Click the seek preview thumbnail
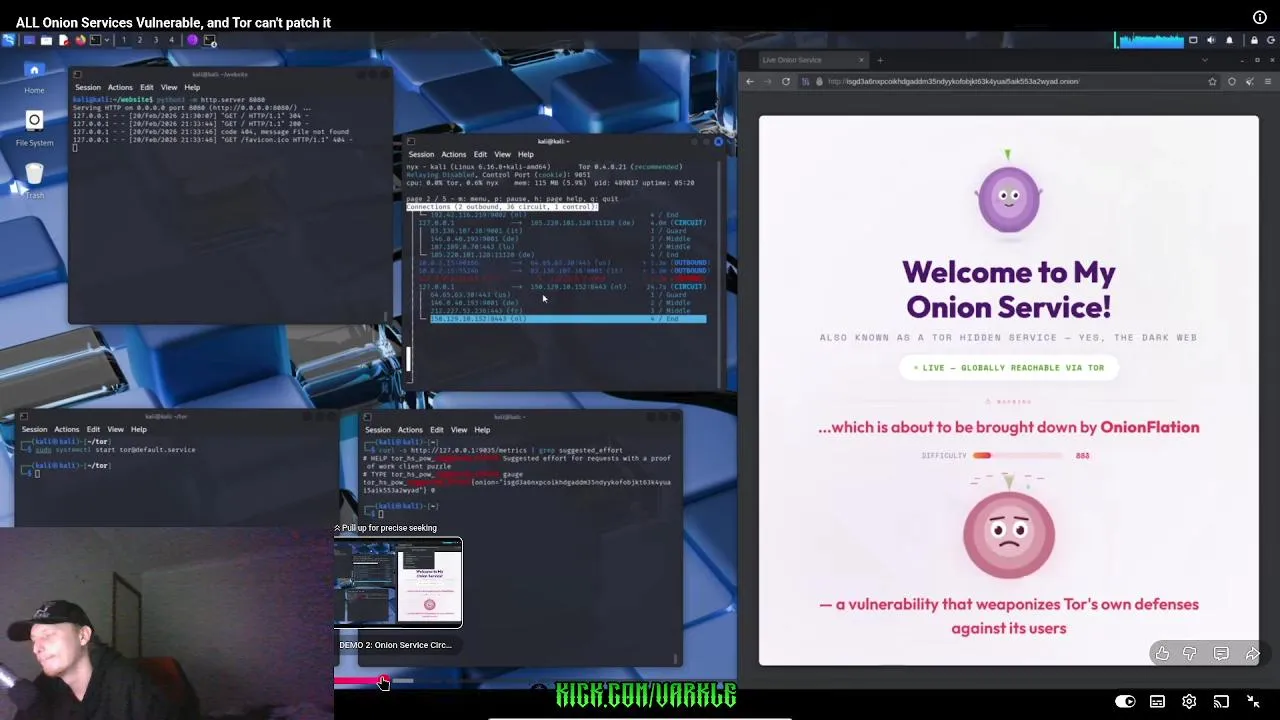 398,583
